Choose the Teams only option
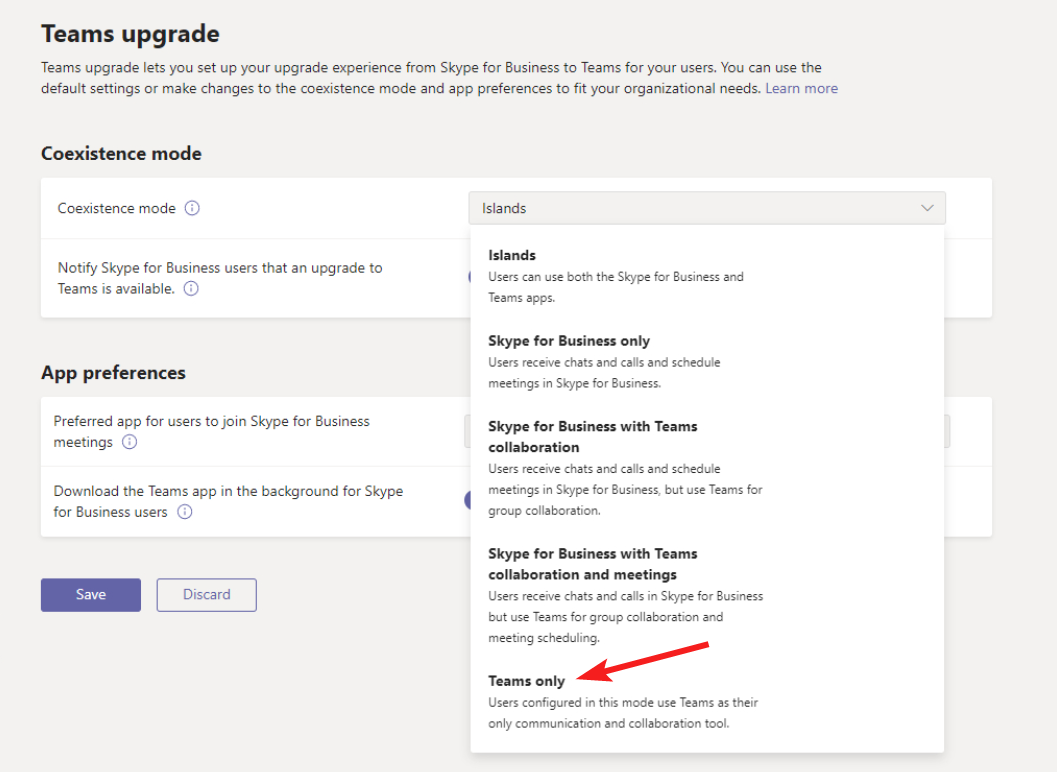Viewport: 1057px width, 772px height. coord(706,702)
